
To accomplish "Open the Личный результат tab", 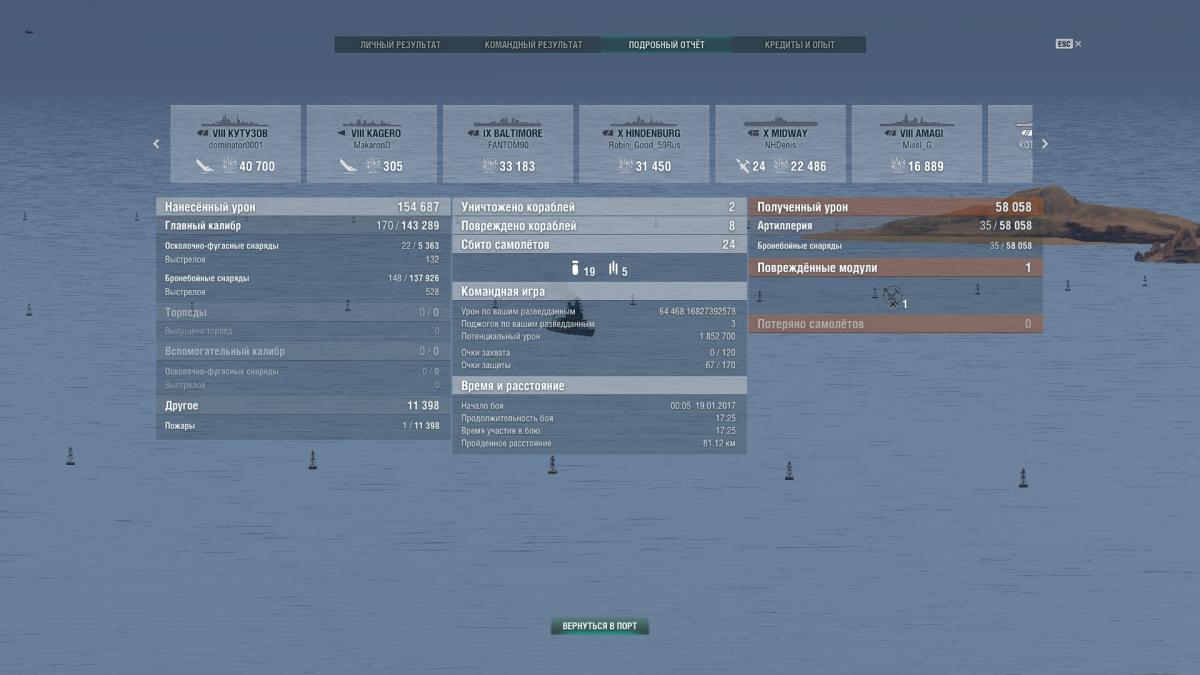I will (x=400, y=45).
